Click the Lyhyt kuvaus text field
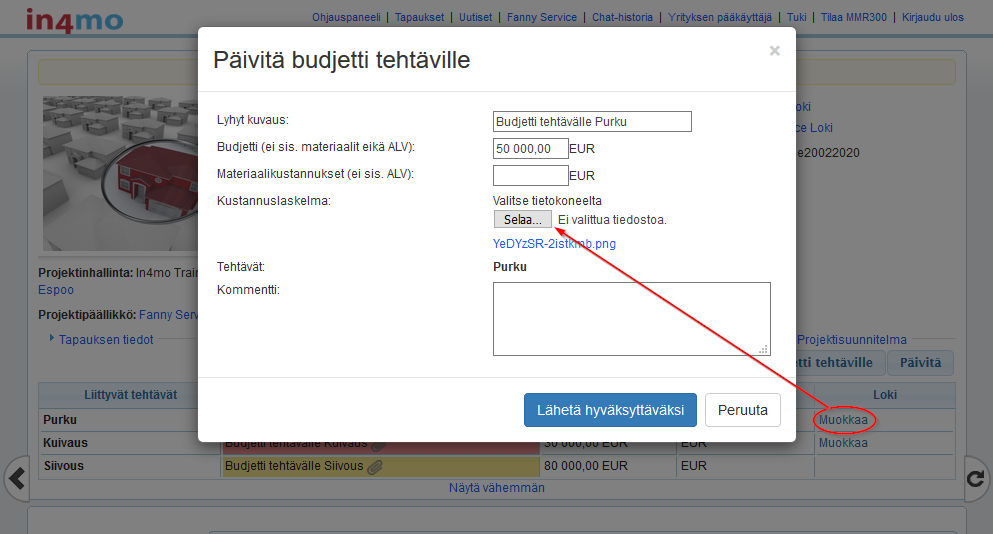 [x=592, y=122]
